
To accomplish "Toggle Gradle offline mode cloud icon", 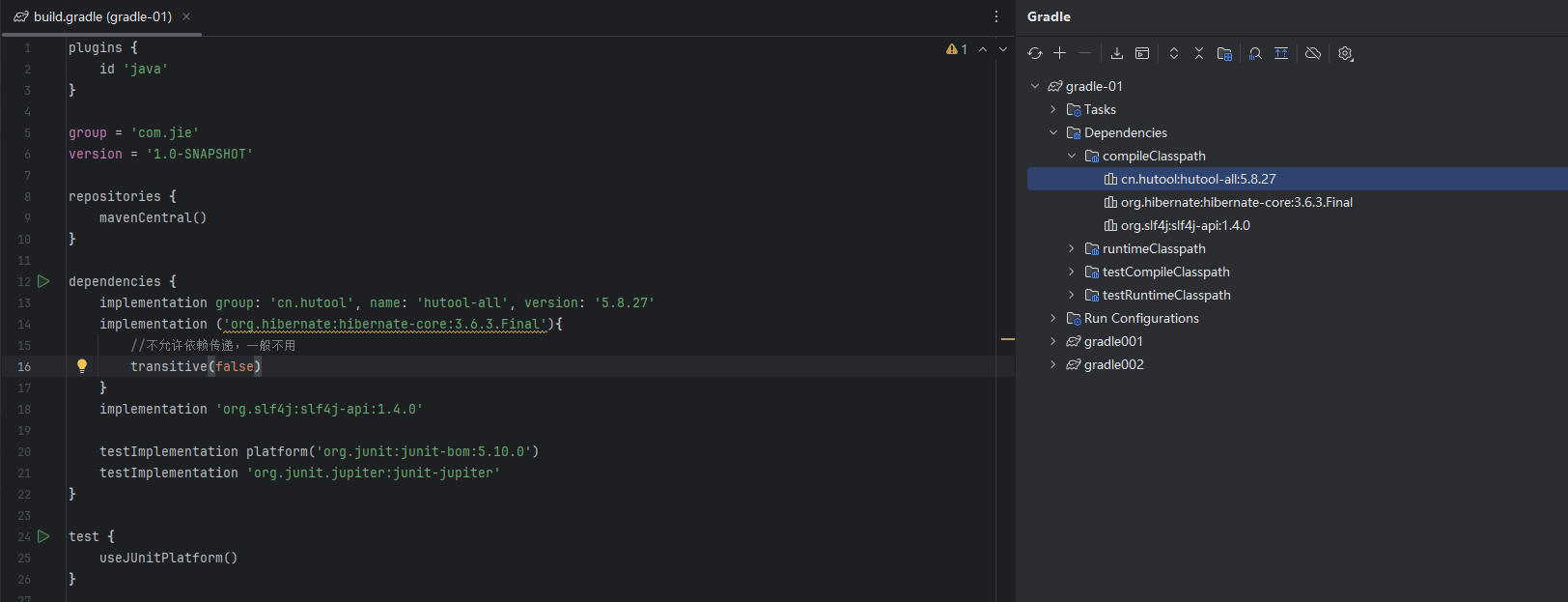I will click(1313, 53).
